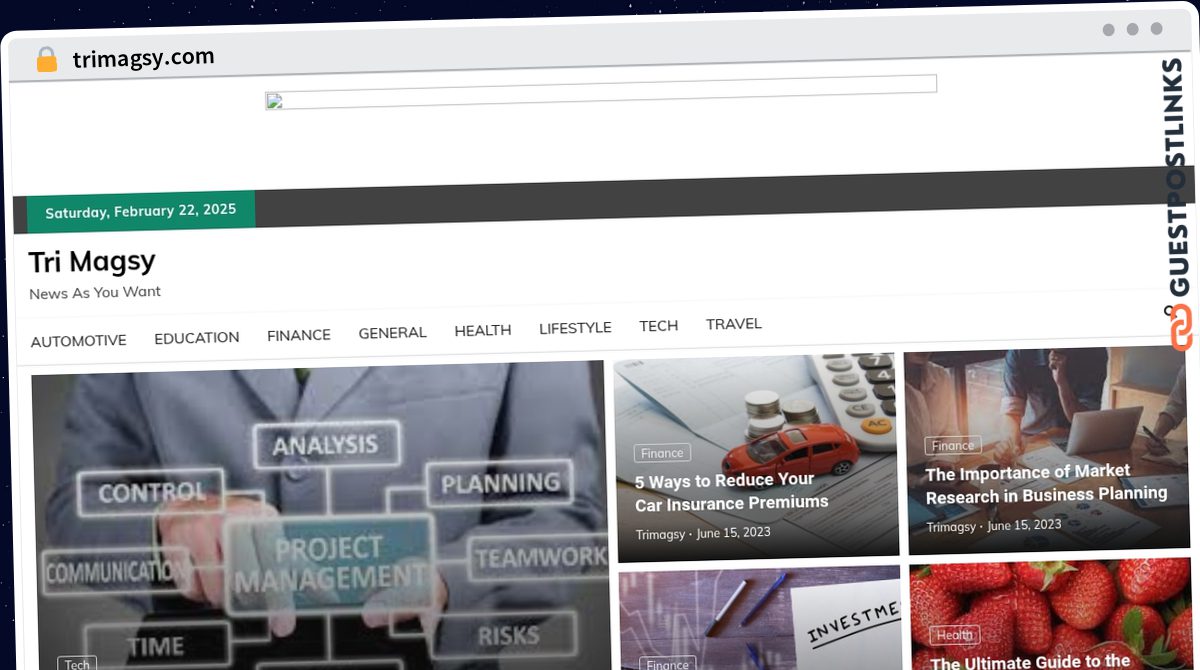Click Trimagsy author under market research post

tap(952, 527)
